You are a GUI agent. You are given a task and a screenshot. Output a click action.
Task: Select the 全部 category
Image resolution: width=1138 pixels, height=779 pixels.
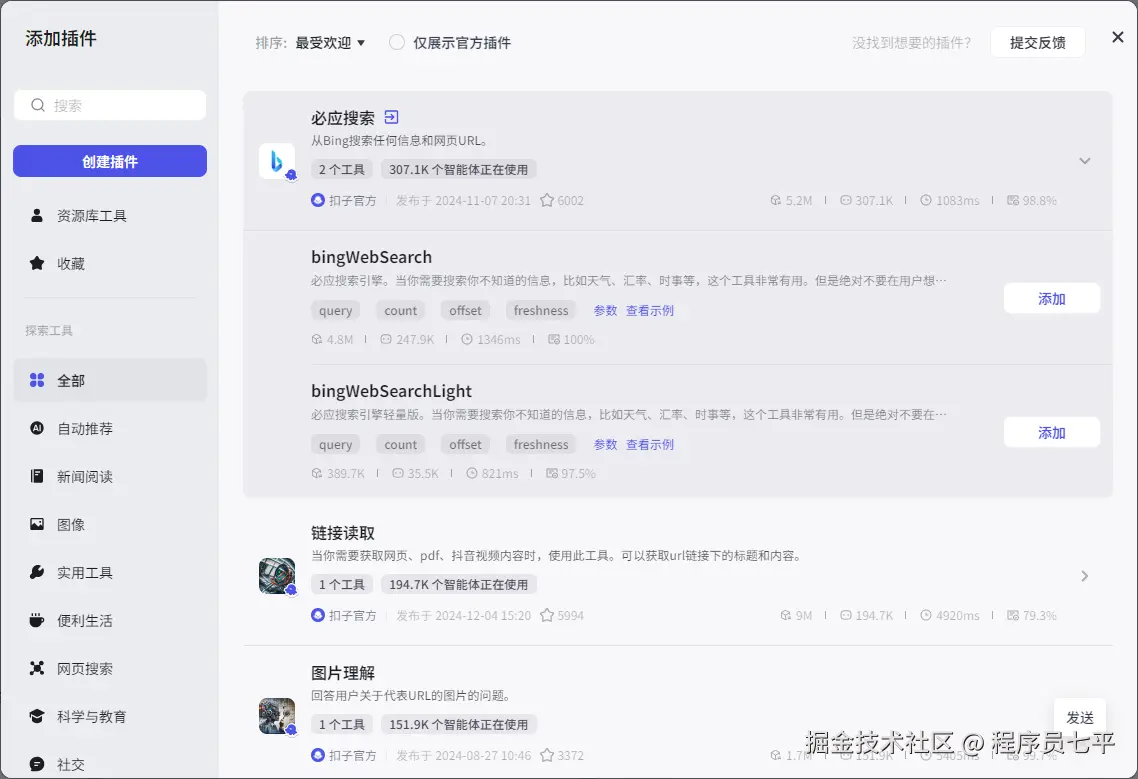110,380
